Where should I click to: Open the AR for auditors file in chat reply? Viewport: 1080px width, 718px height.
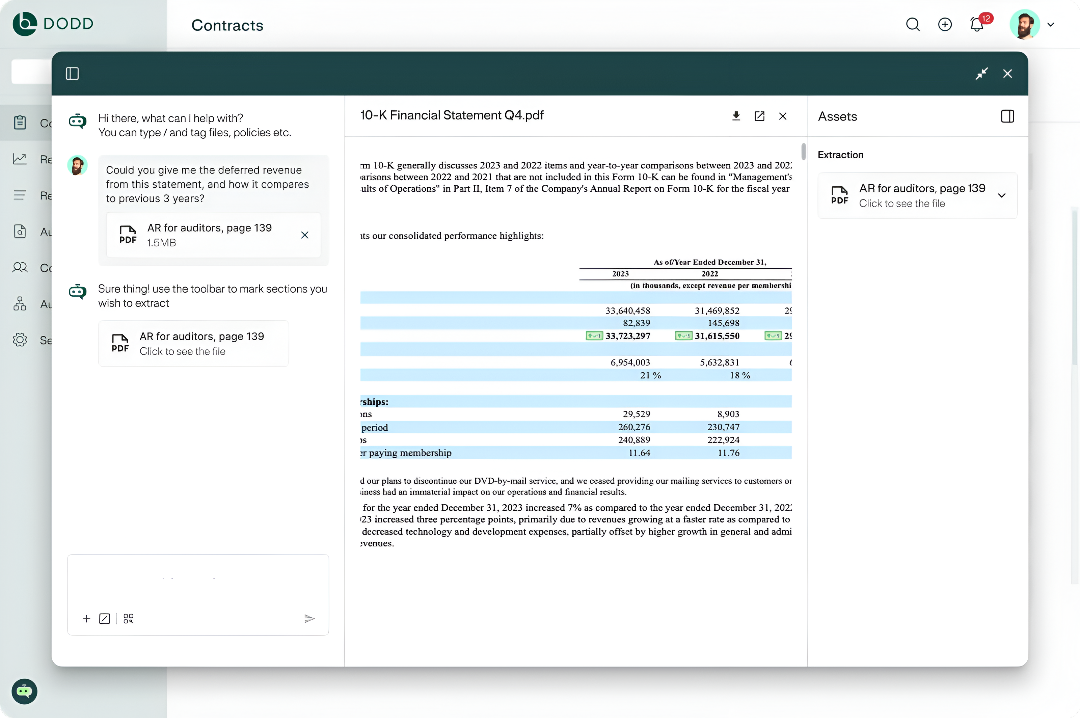(x=193, y=343)
